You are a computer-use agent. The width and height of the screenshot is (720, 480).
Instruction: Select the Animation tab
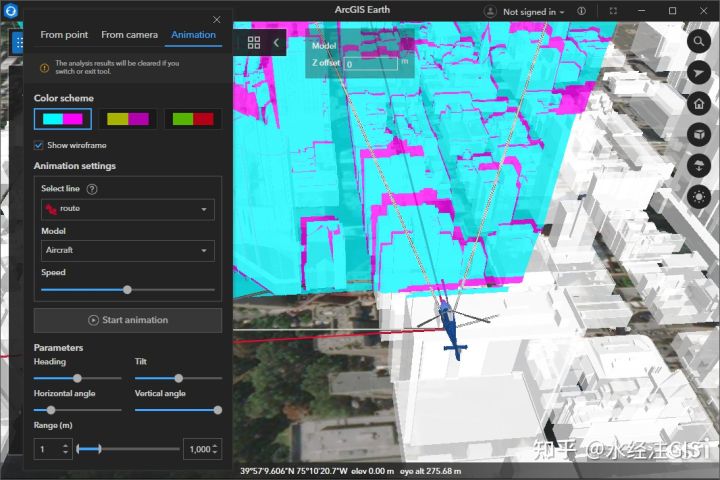pyautogui.click(x=193, y=35)
